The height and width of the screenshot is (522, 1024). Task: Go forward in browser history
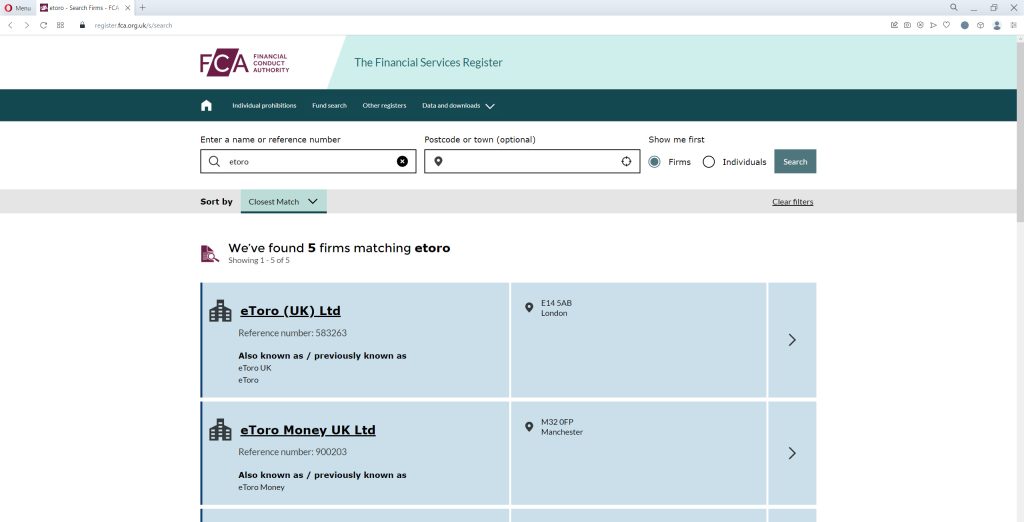27,25
